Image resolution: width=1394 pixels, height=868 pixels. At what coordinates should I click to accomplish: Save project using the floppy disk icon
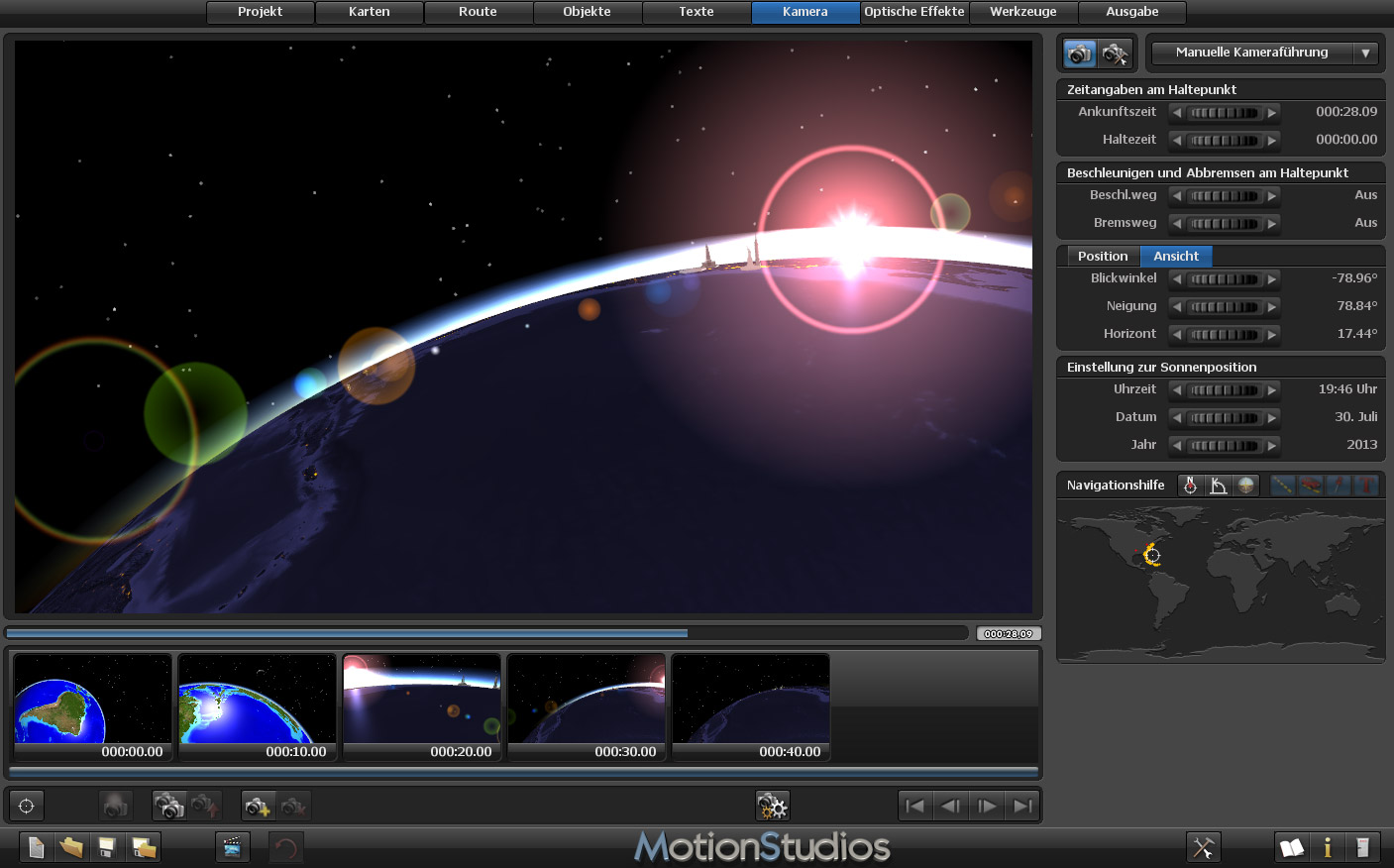coord(107,847)
